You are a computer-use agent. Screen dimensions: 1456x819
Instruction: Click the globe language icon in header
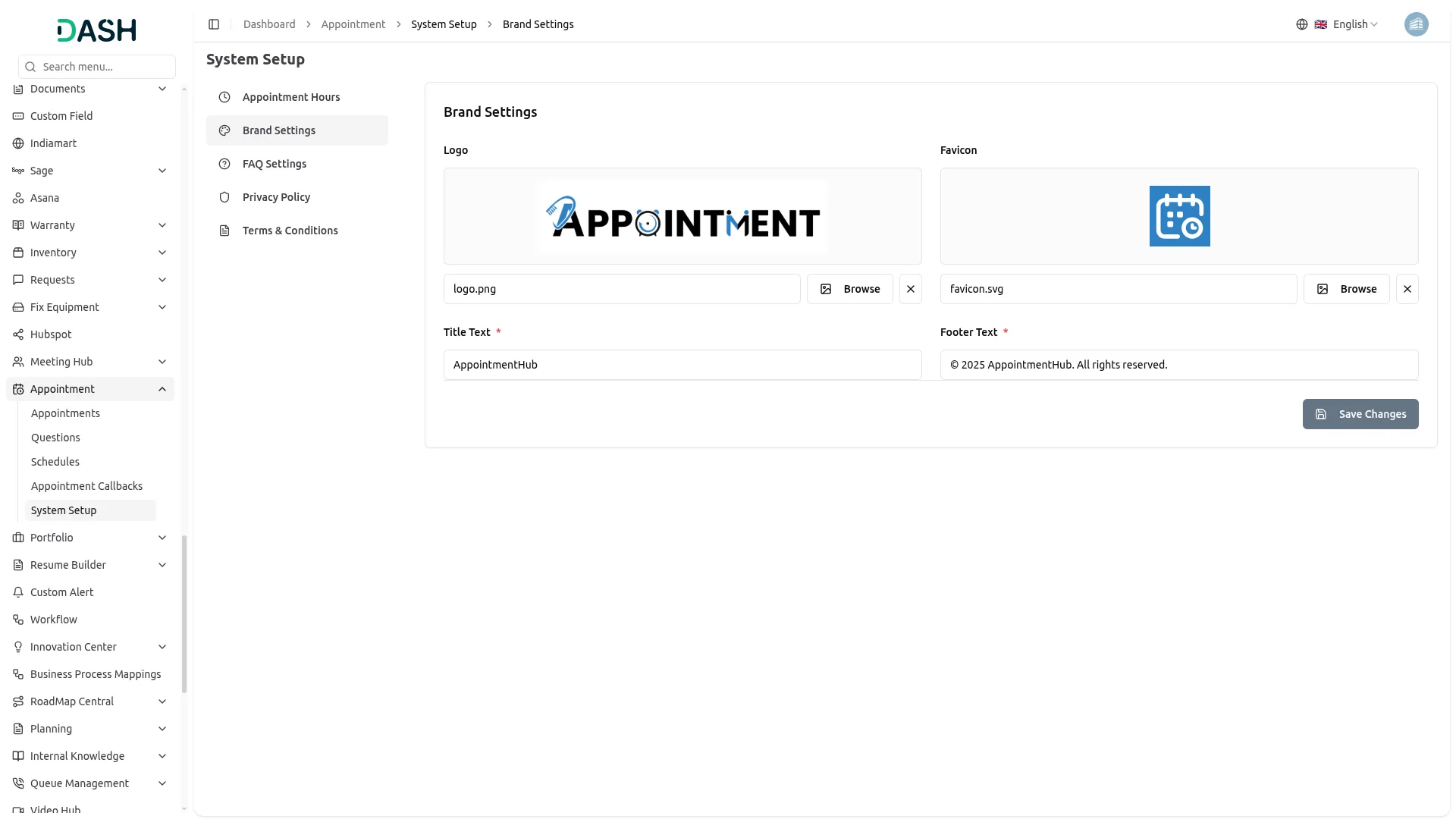point(1301,24)
